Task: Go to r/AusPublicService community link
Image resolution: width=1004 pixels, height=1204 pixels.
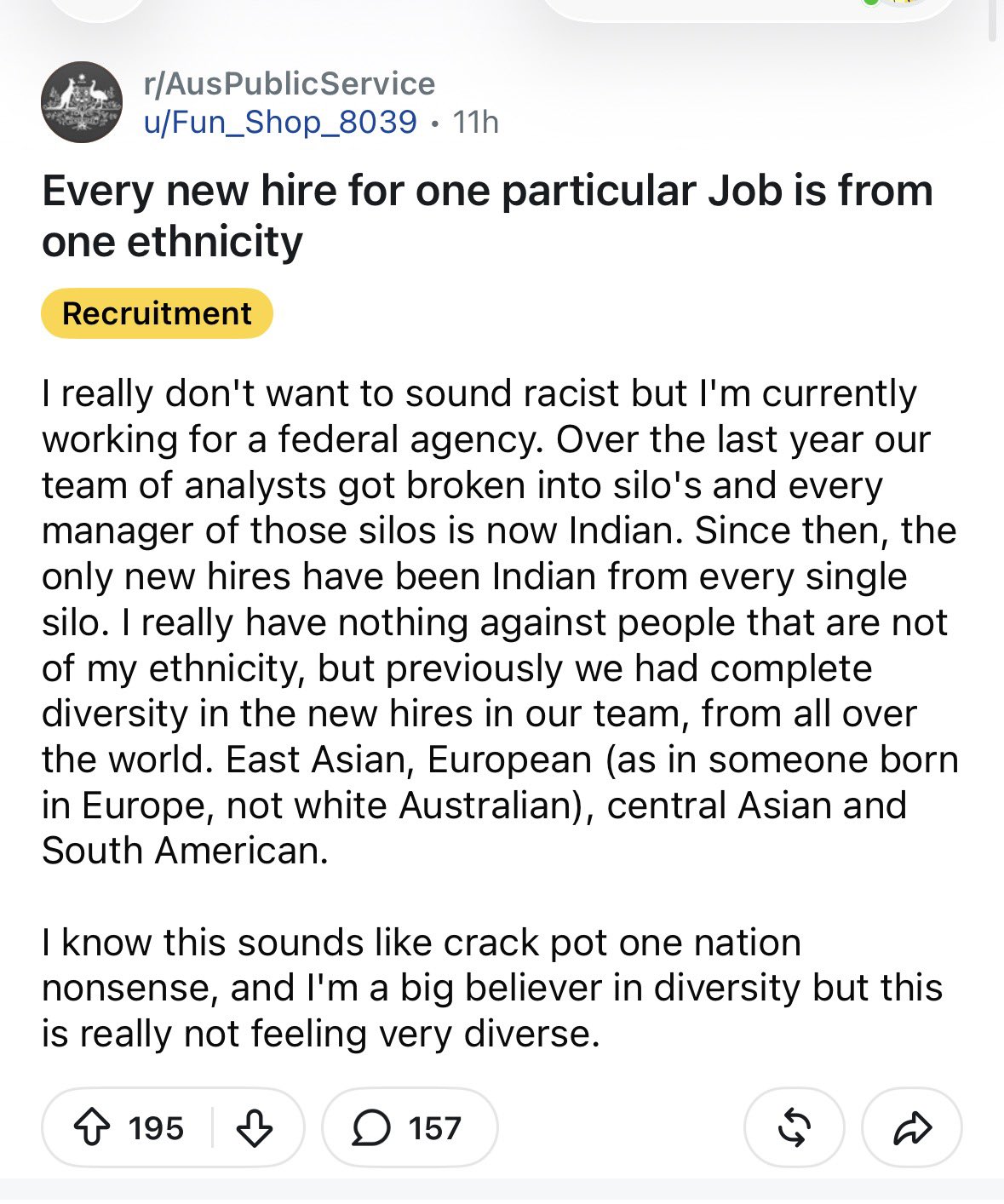Action: pyautogui.click(x=290, y=83)
